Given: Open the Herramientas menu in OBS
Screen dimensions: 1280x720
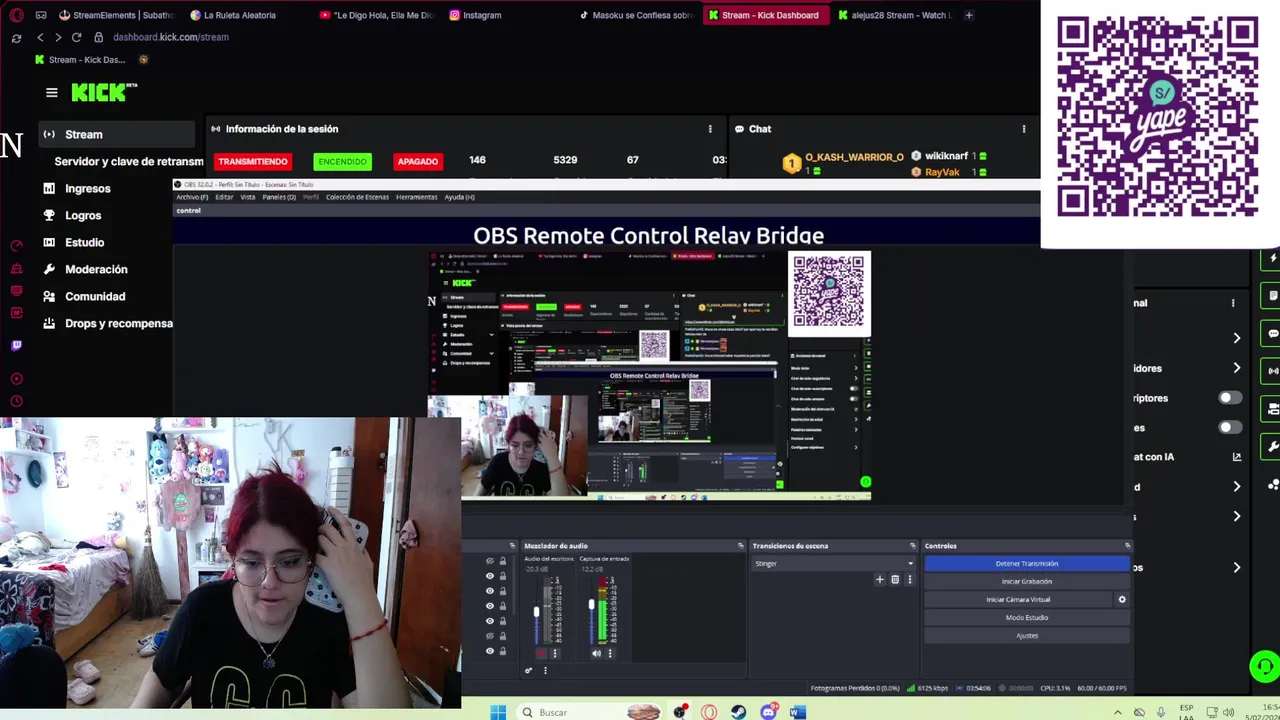Looking at the screenshot, I should pyautogui.click(x=416, y=197).
